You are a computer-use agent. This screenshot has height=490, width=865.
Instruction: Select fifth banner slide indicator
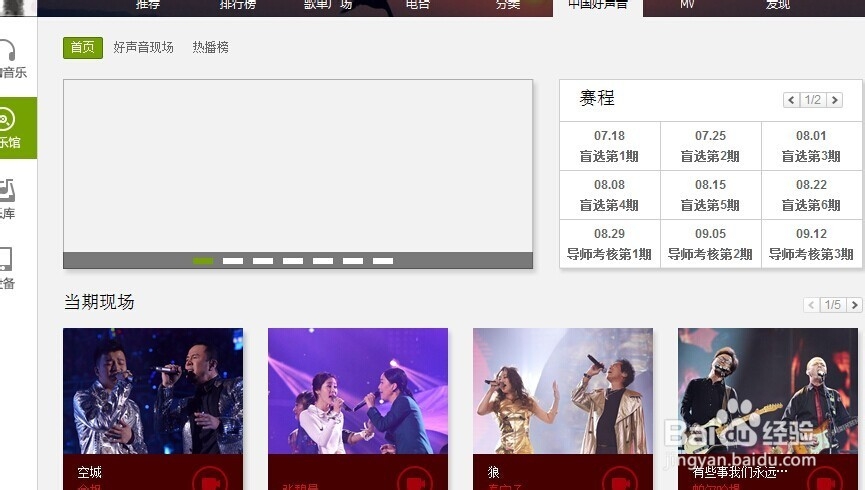[323, 261]
